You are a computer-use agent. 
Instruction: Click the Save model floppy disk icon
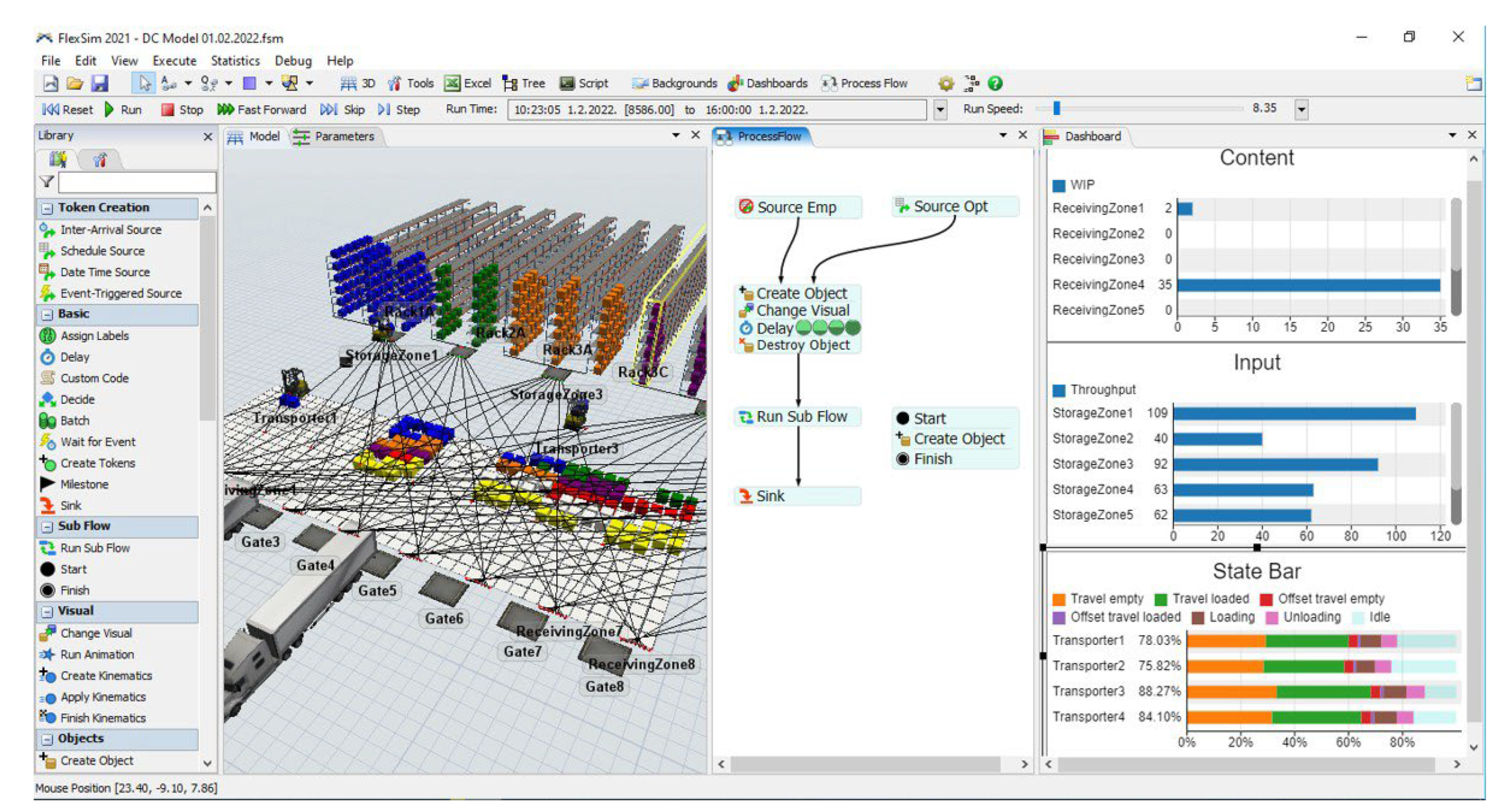point(100,84)
